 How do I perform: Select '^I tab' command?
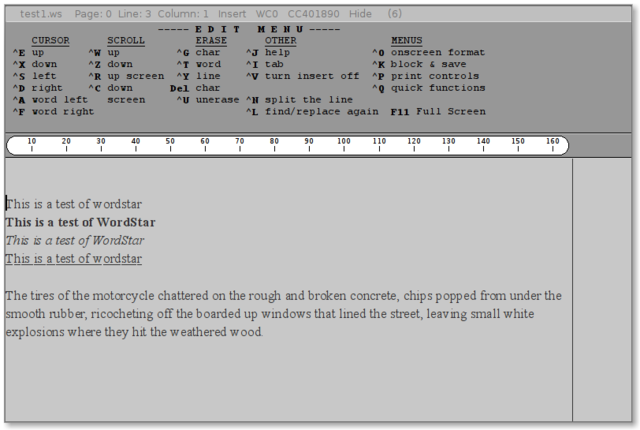264,64
